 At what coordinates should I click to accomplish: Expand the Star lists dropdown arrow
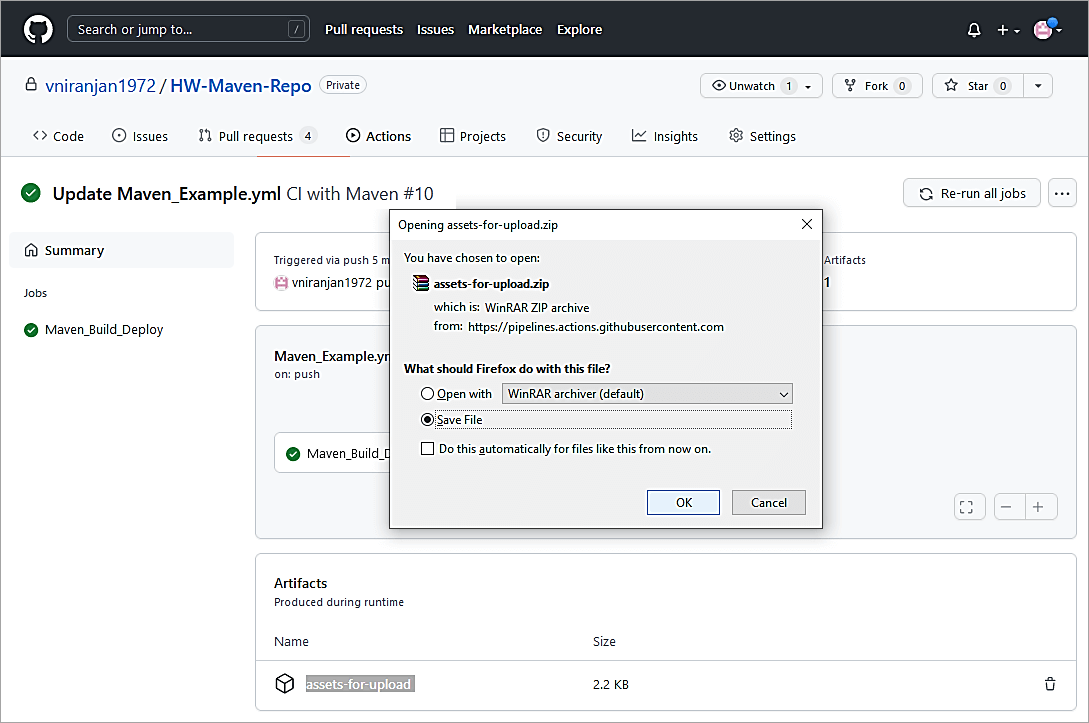(x=1038, y=86)
